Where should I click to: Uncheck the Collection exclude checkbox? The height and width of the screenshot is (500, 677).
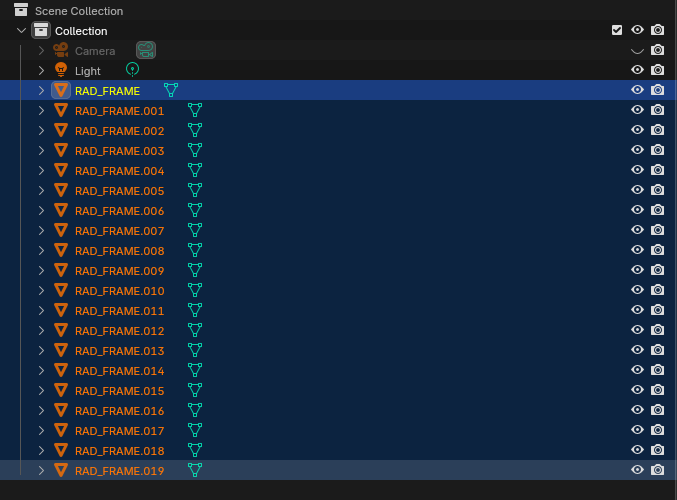tap(617, 30)
